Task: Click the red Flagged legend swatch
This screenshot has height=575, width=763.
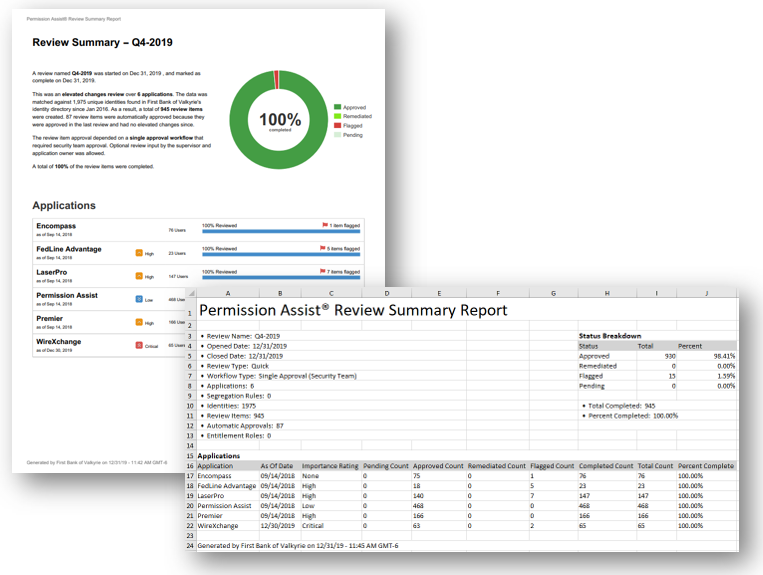Action: point(338,125)
